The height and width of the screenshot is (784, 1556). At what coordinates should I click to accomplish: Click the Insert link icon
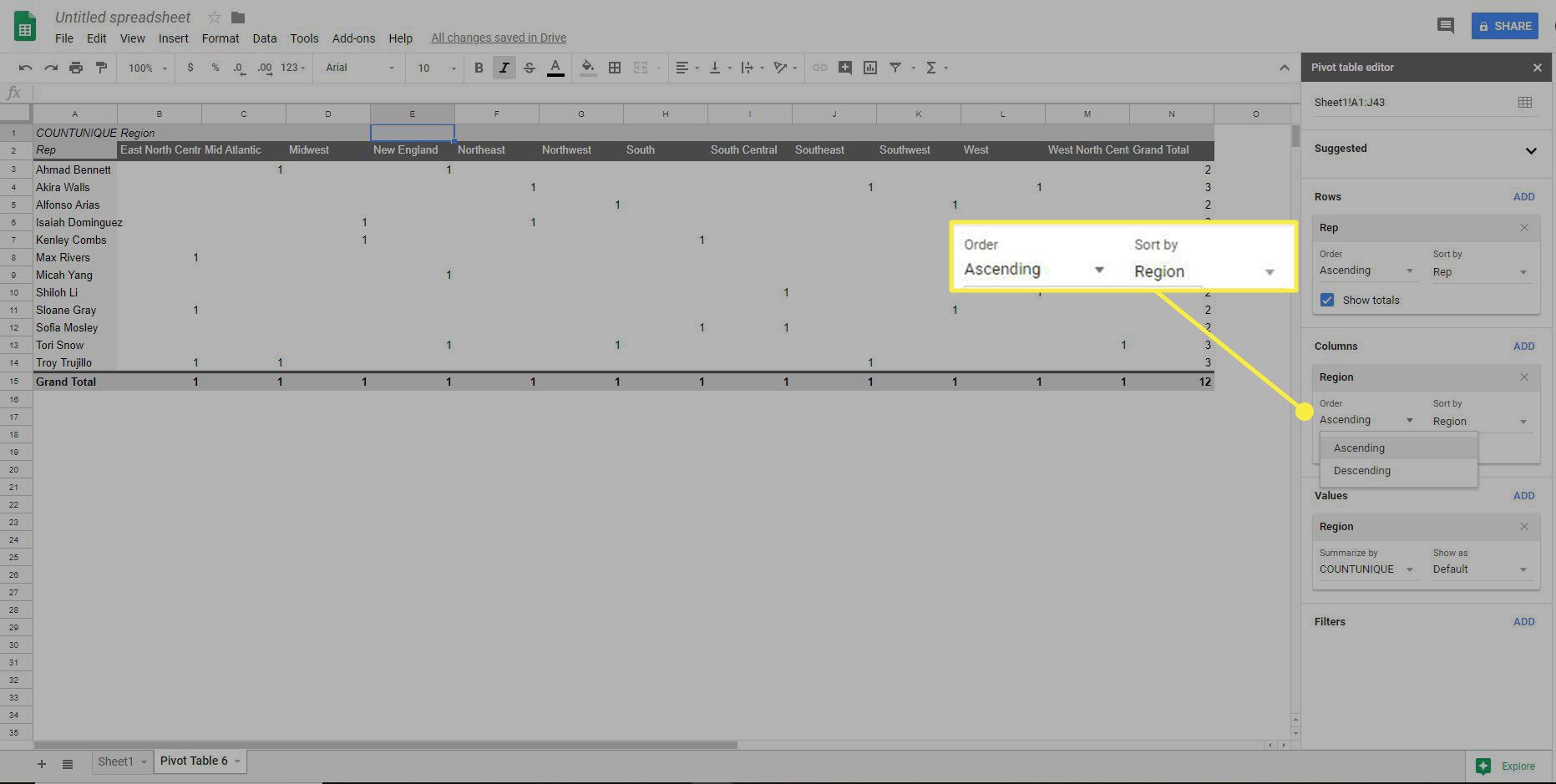[x=820, y=68]
